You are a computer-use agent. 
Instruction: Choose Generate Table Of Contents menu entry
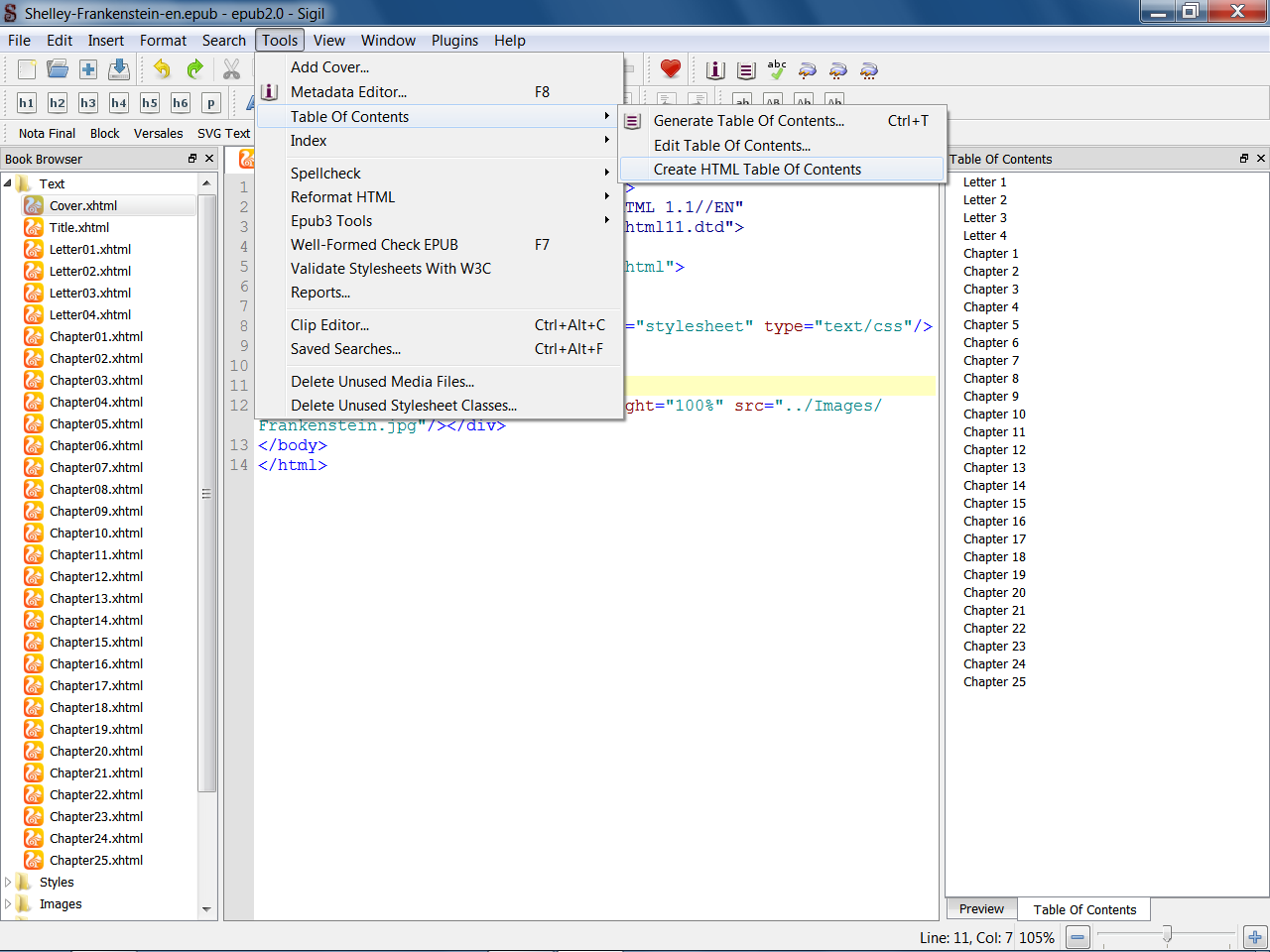[x=748, y=121]
